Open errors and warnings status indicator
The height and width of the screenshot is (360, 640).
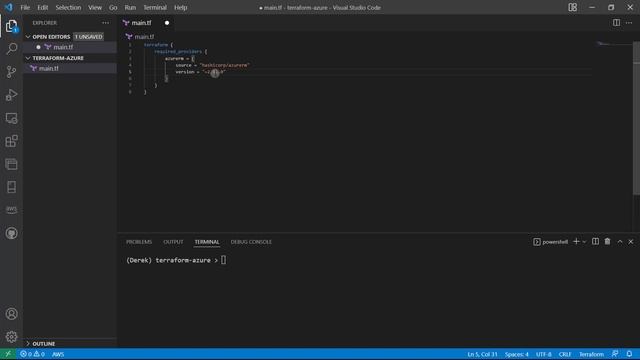coord(32,354)
